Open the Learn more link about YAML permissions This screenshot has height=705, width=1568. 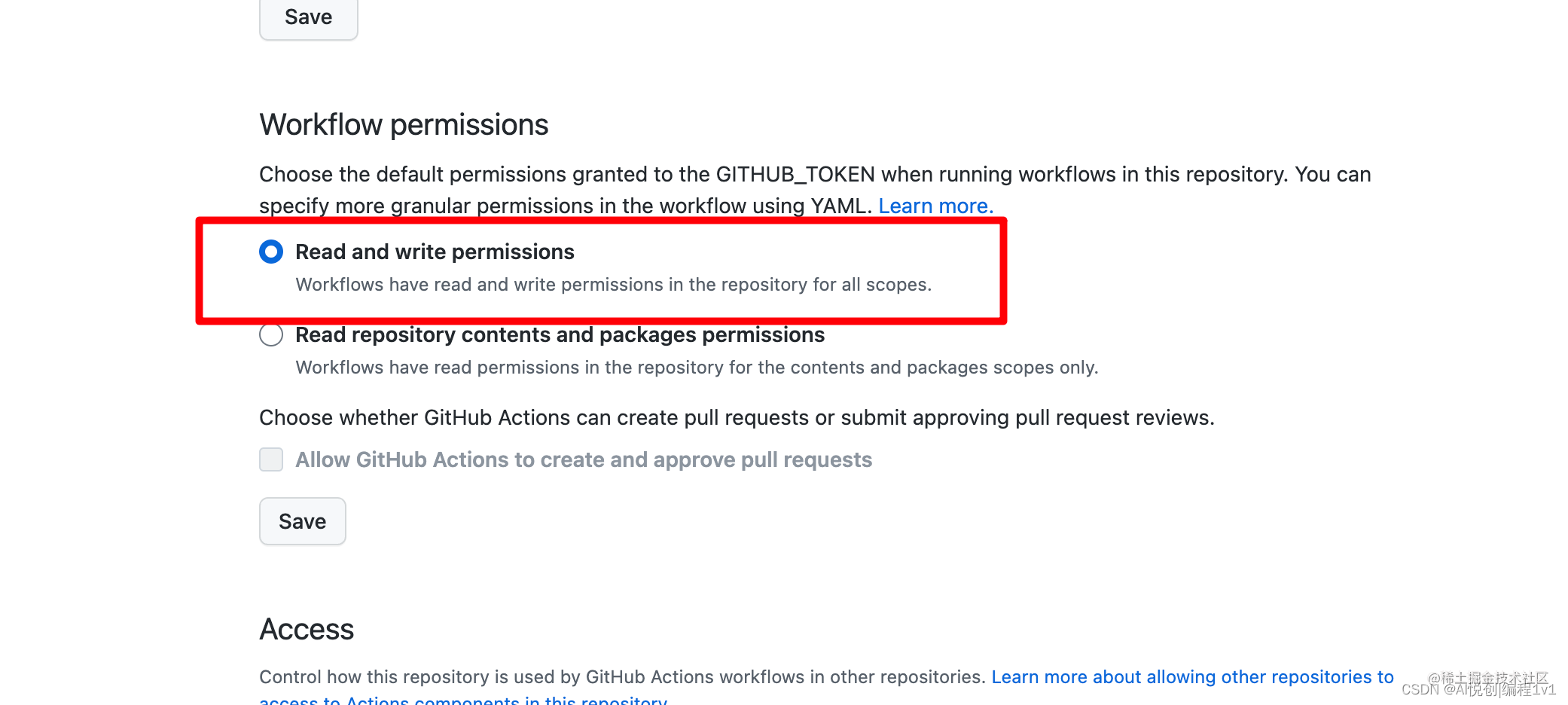[936, 206]
